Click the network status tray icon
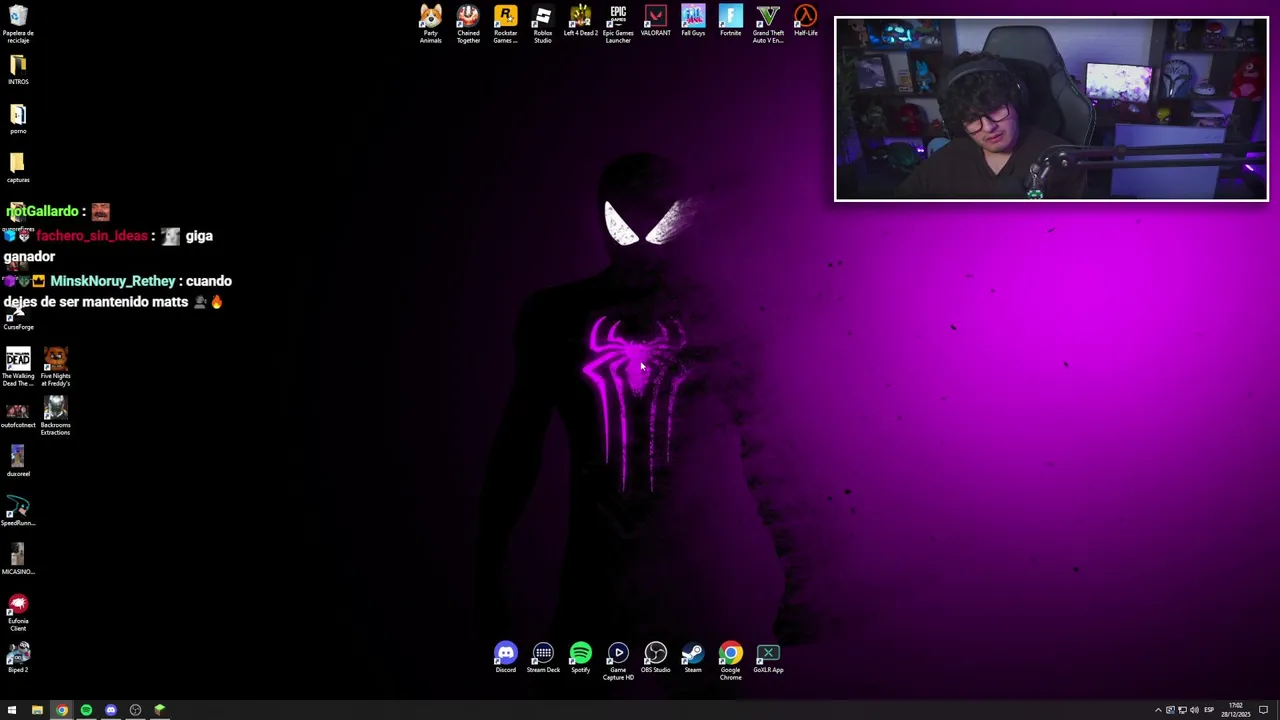Screen dimensions: 1280x720 [x=1182, y=710]
